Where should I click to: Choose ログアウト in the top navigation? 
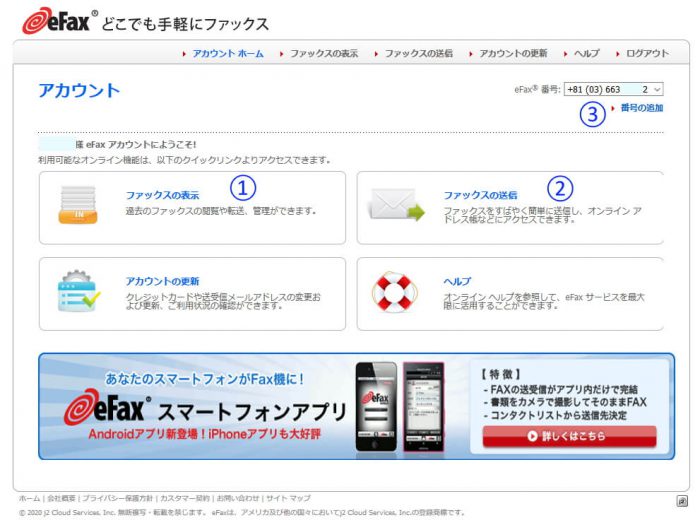pyautogui.click(x=647, y=54)
